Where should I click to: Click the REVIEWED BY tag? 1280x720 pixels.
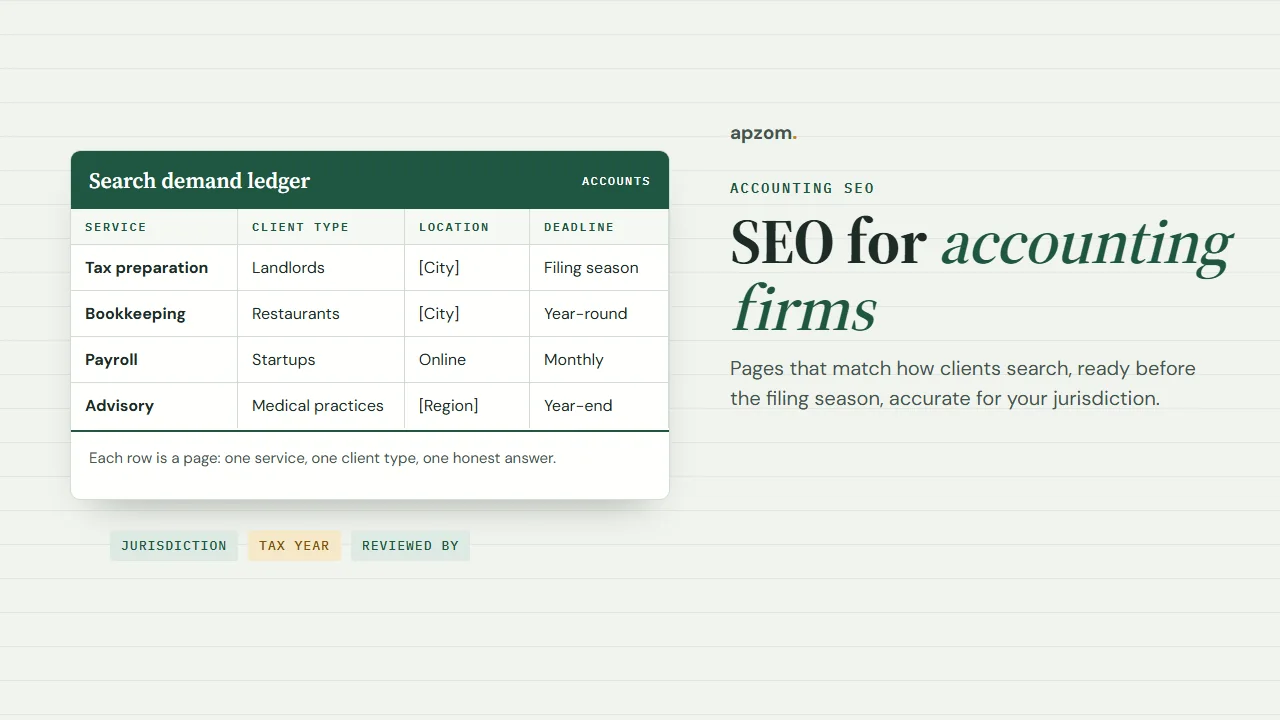click(410, 546)
